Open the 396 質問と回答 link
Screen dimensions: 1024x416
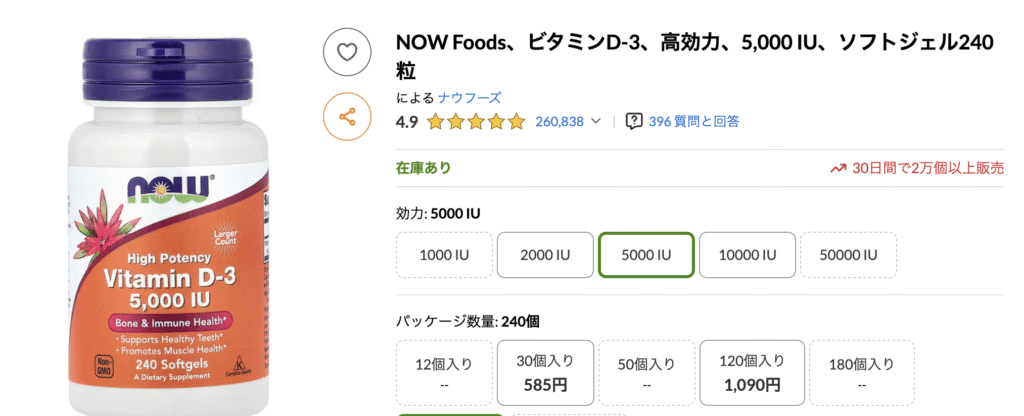pos(694,122)
